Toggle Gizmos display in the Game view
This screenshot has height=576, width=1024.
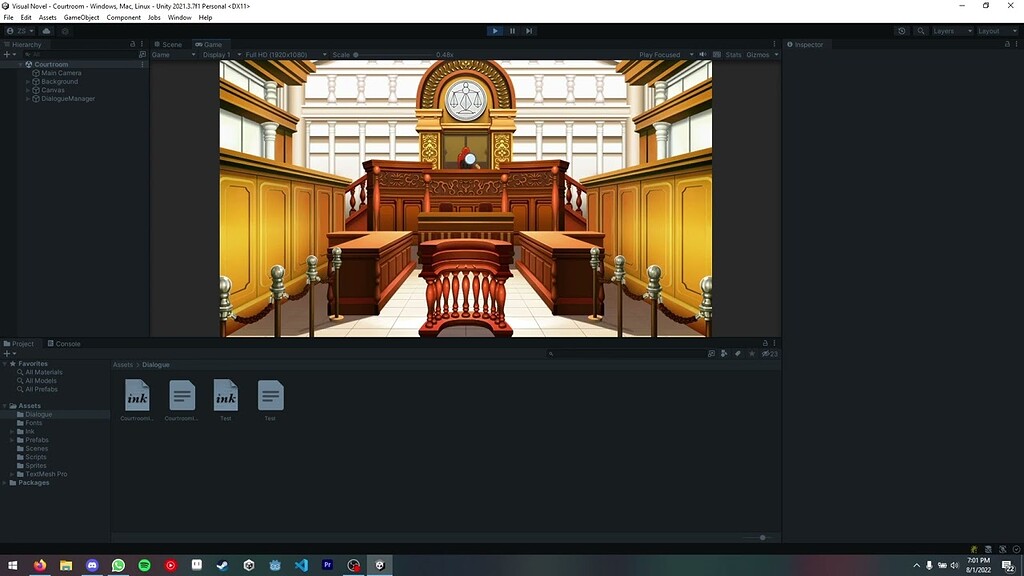pyautogui.click(x=758, y=54)
